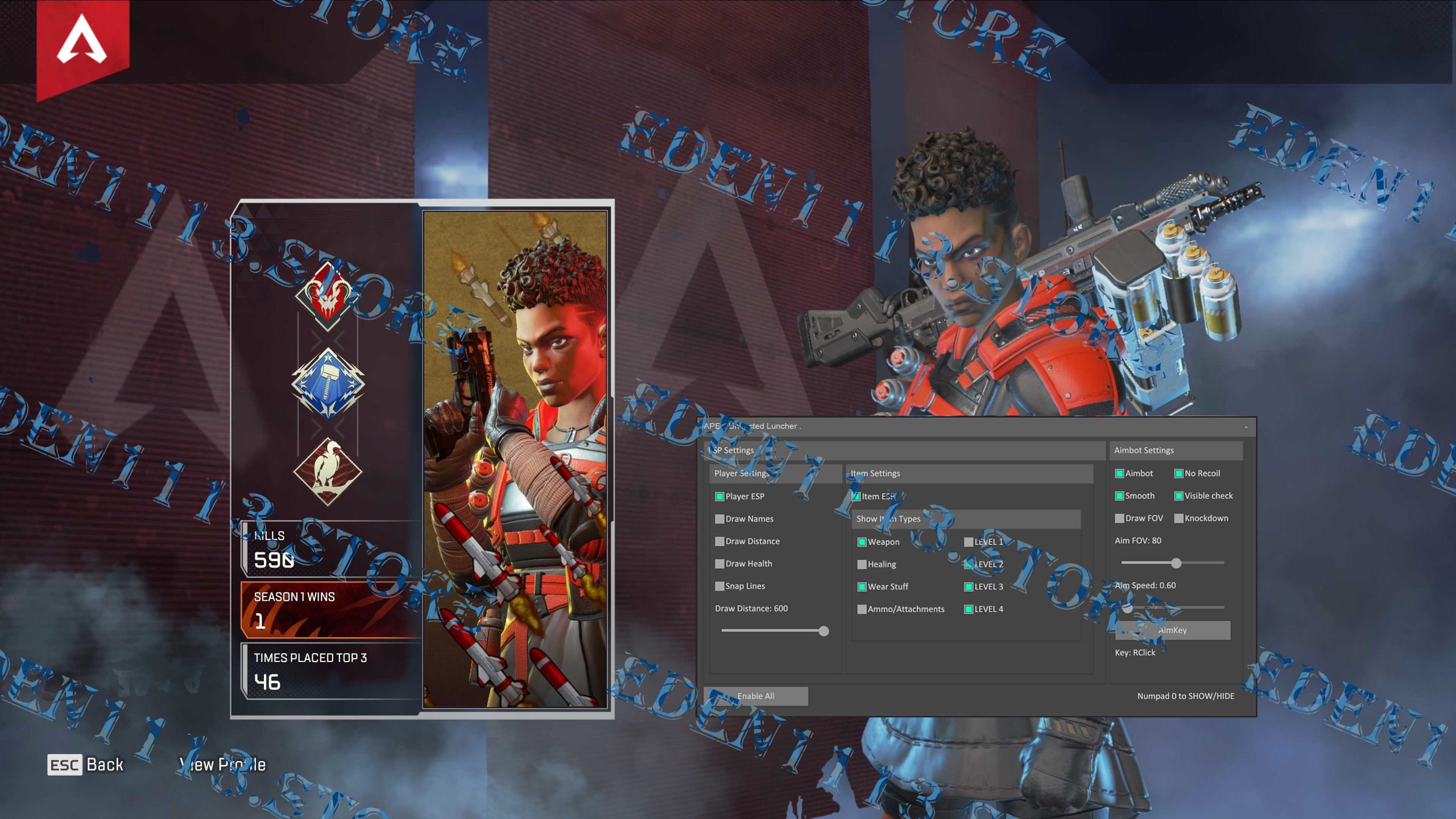Select the Bangalore banner portrait

[x=515, y=460]
